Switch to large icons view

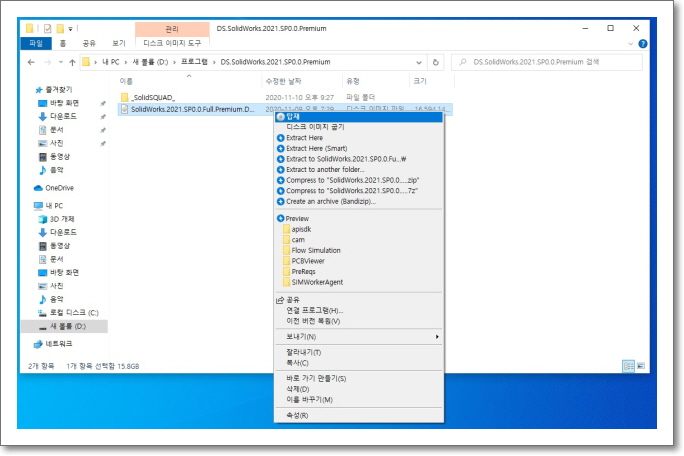click(x=640, y=366)
